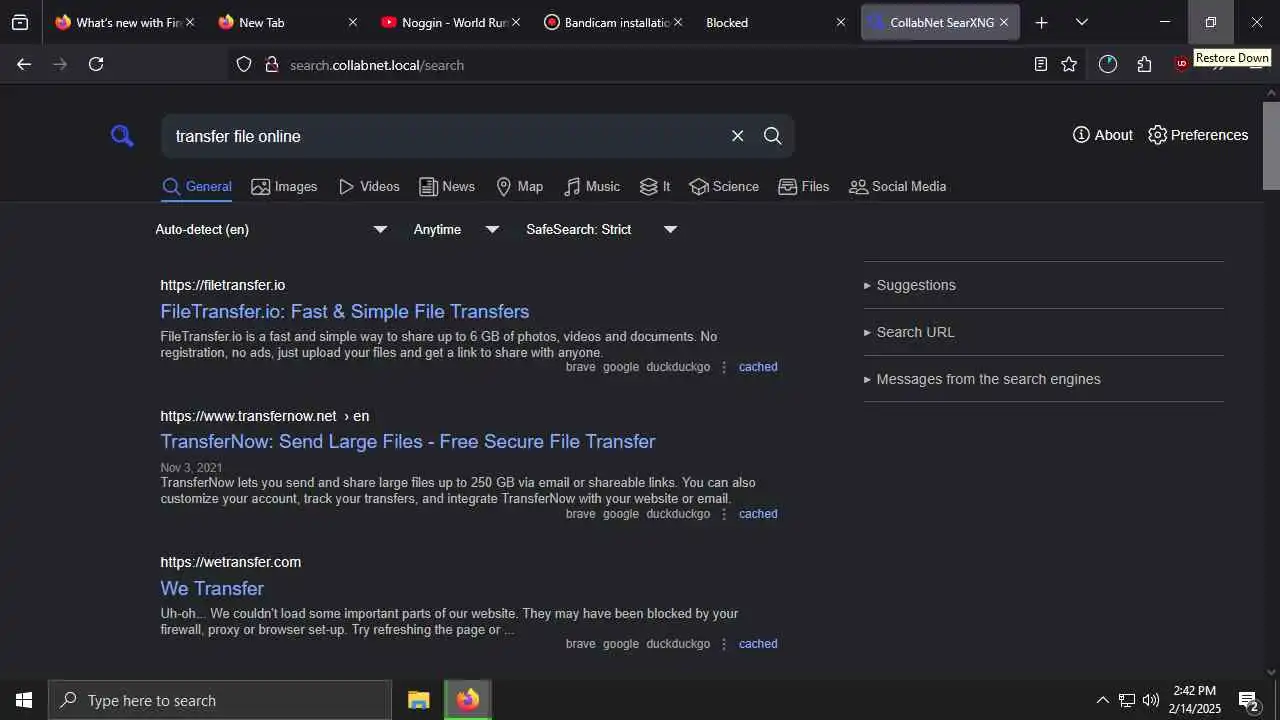Click the https://wetransfer.com URL text
Image resolution: width=1280 pixels, height=720 pixels.
tap(231, 562)
